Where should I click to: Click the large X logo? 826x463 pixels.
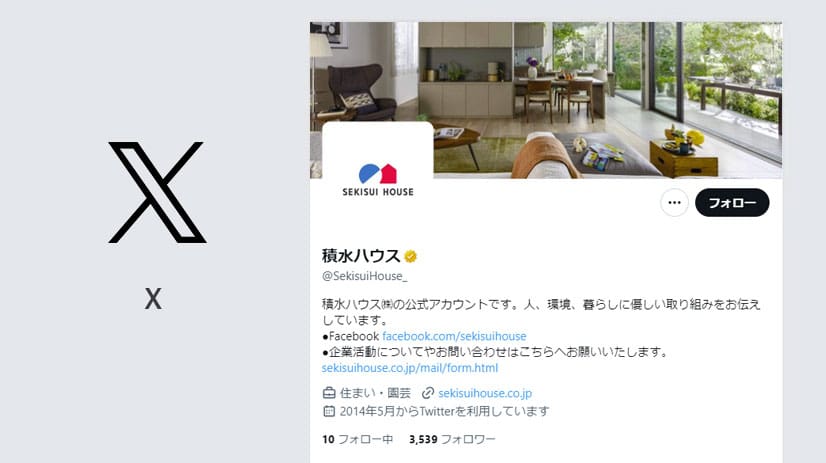pos(157,192)
